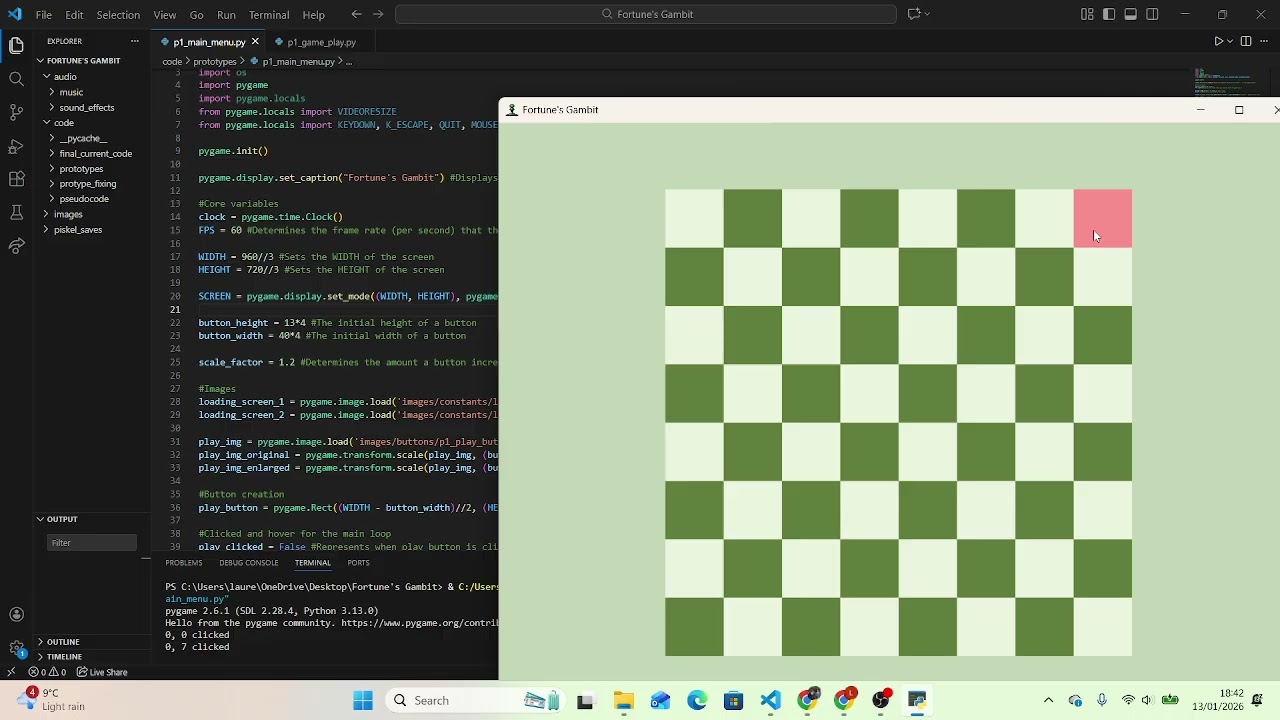Open the Windows Start button
The width and height of the screenshot is (1280, 720).
coord(363,700)
